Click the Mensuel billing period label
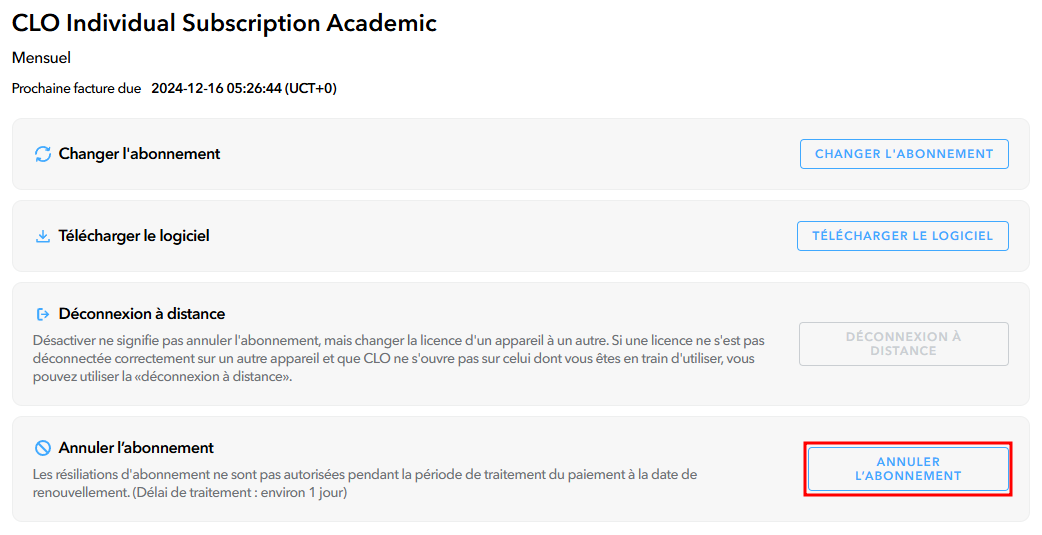1042x535 pixels. tap(41, 58)
